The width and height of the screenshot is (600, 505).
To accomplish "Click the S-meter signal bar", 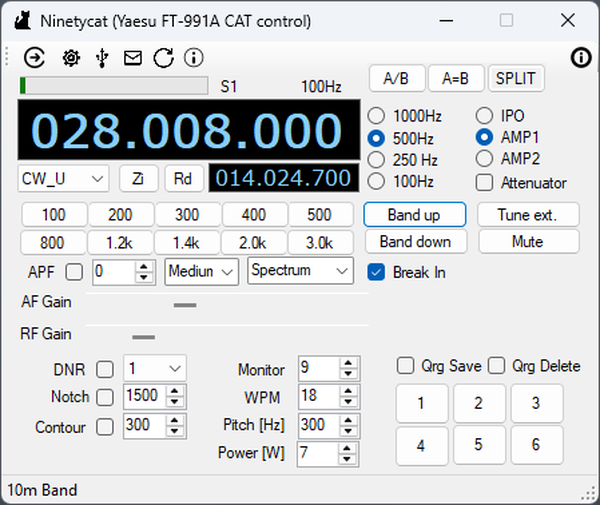I will coord(114,85).
